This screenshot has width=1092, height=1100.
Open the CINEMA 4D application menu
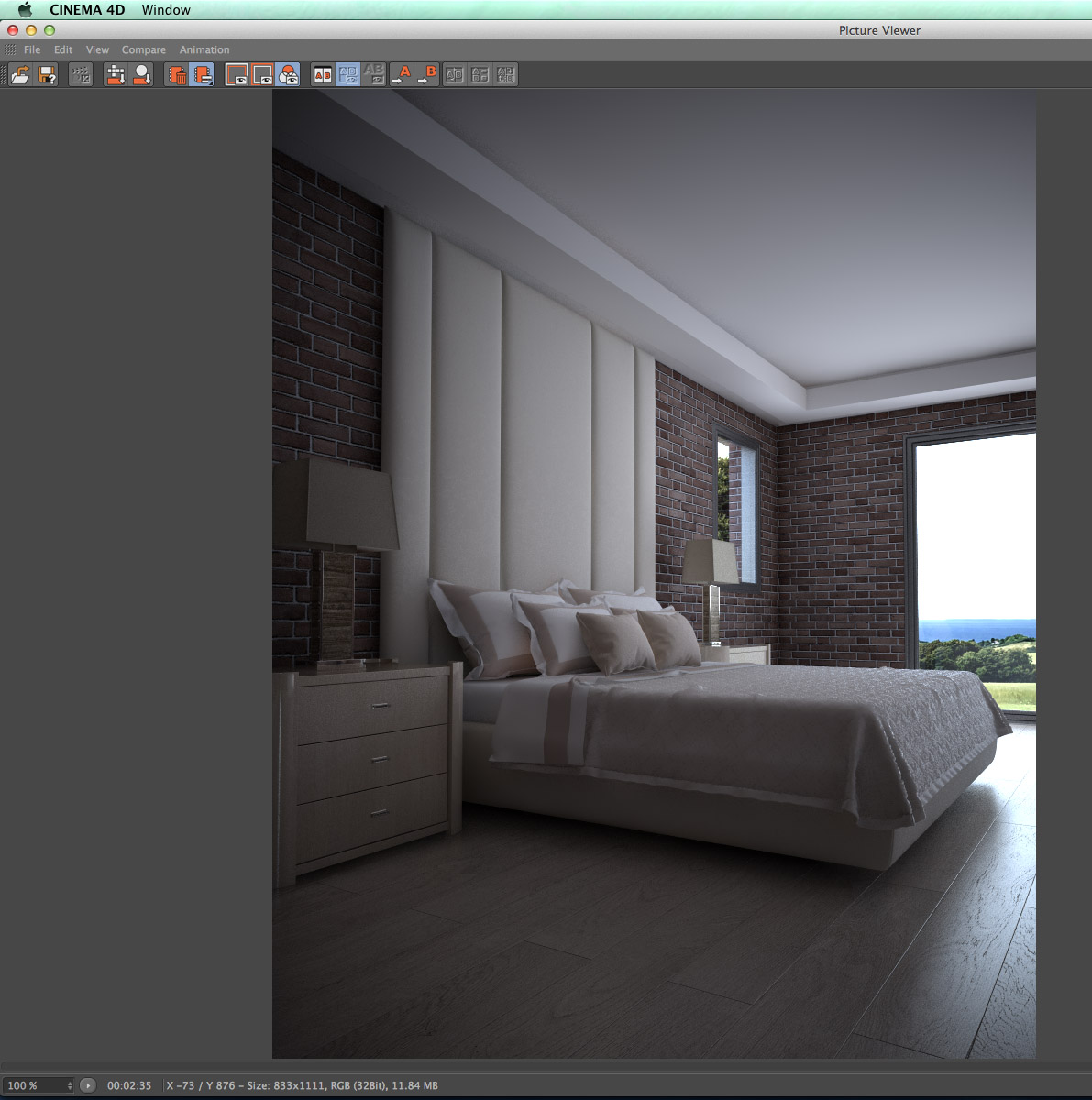(87, 10)
